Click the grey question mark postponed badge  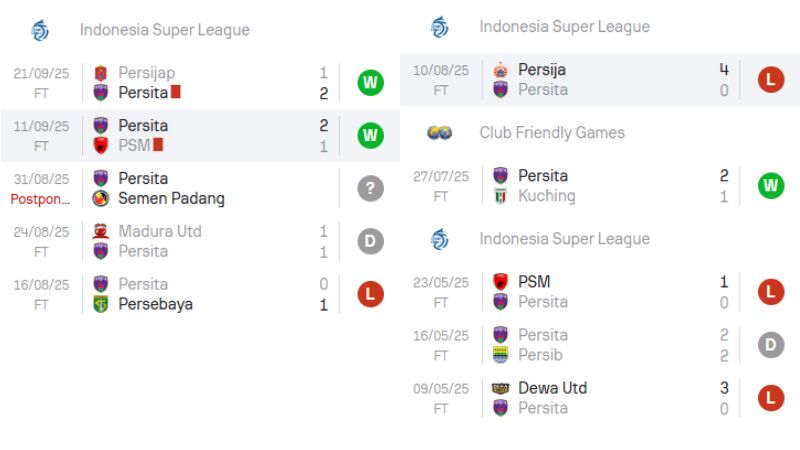371,188
